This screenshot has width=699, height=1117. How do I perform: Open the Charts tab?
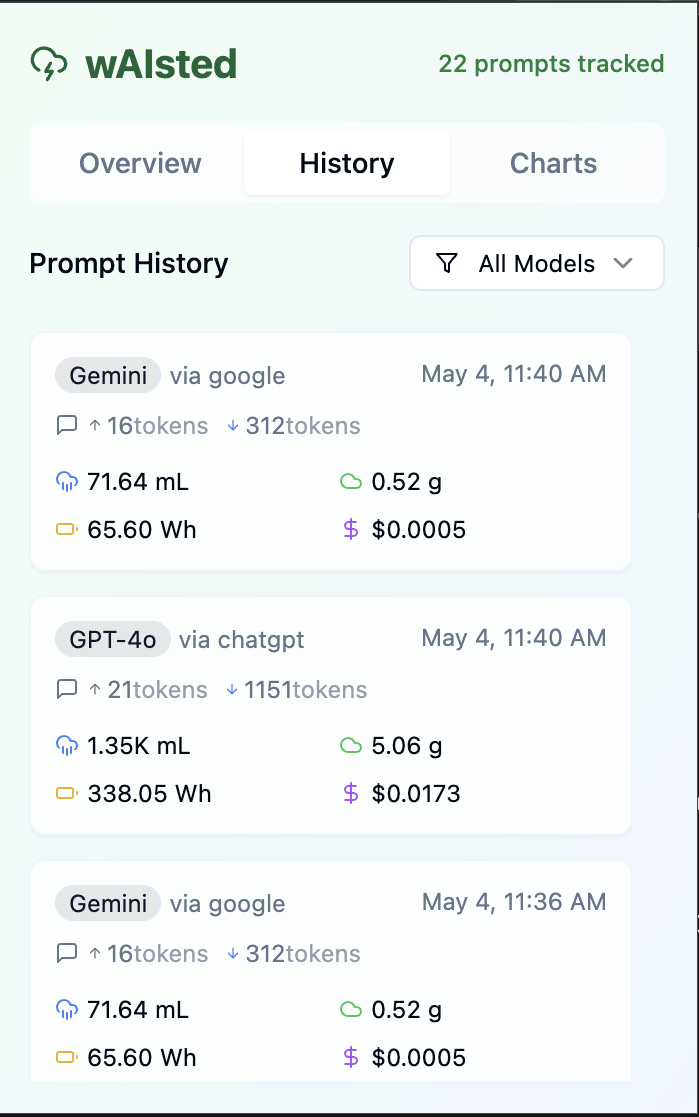tap(553, 163)
